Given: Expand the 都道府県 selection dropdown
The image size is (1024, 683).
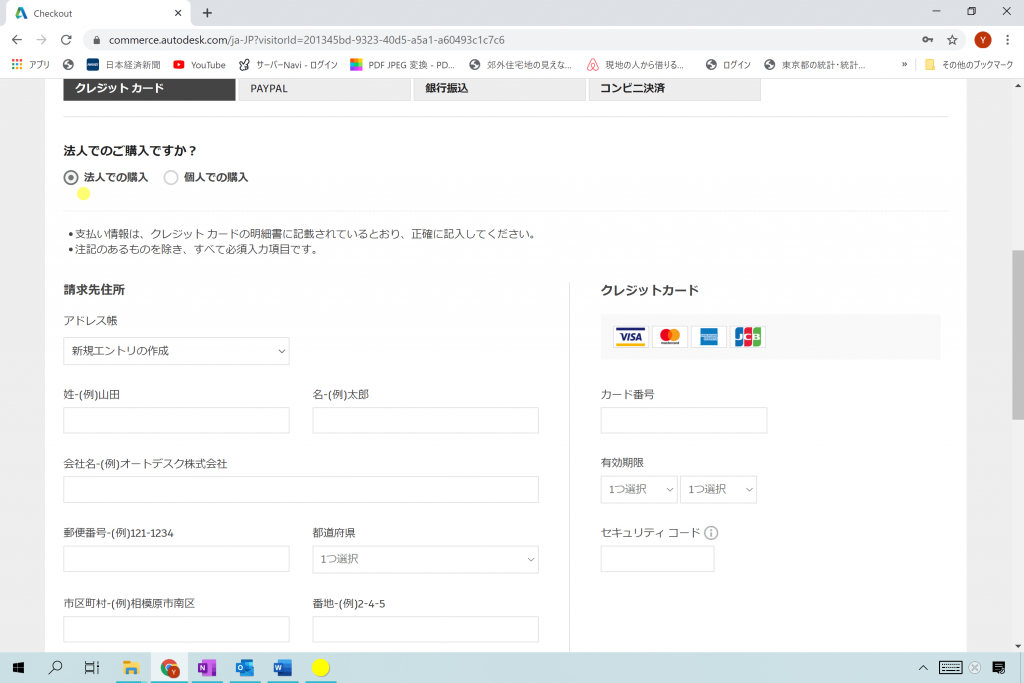Looking at the screenshot, I should [x=425, y=559].
